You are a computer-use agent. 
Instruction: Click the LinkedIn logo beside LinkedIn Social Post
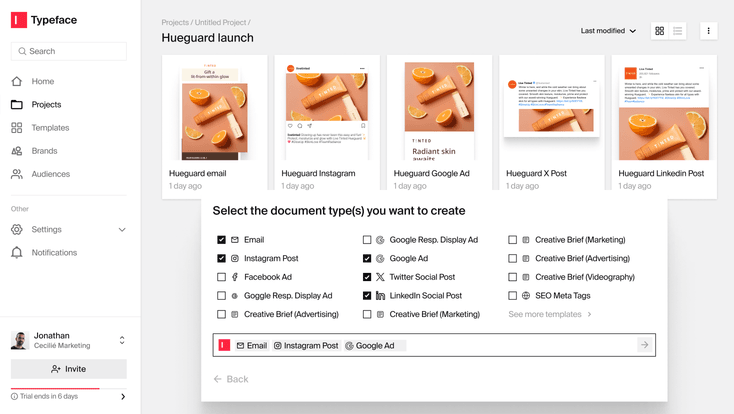380,296
